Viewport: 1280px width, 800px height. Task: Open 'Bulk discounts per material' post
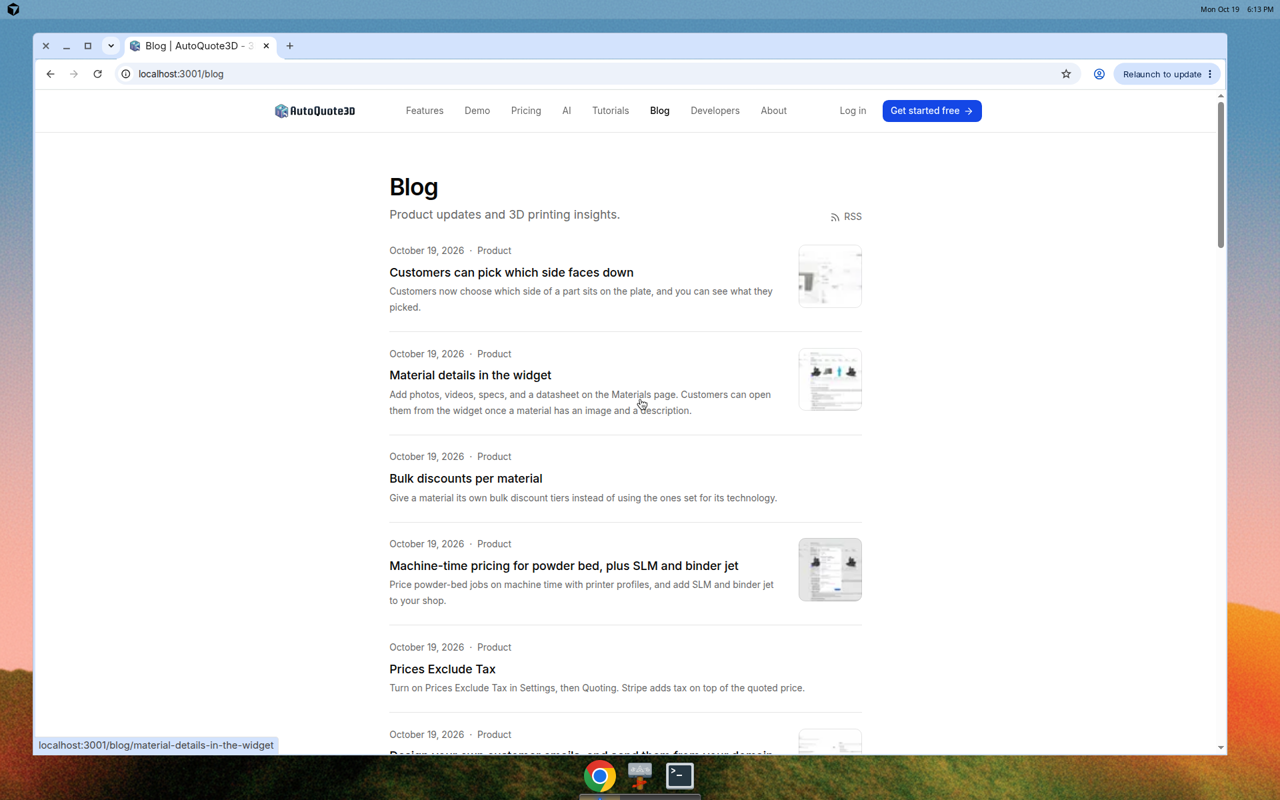[466, 479]
